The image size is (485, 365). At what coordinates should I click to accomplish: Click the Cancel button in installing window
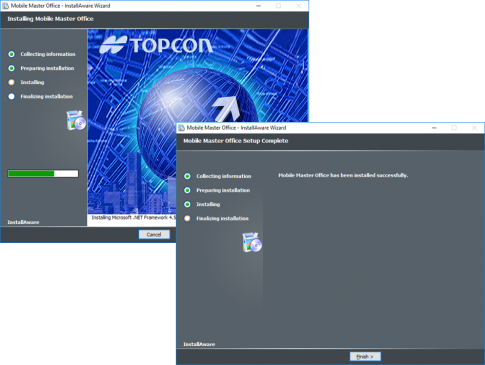click(x=154, y=234)
